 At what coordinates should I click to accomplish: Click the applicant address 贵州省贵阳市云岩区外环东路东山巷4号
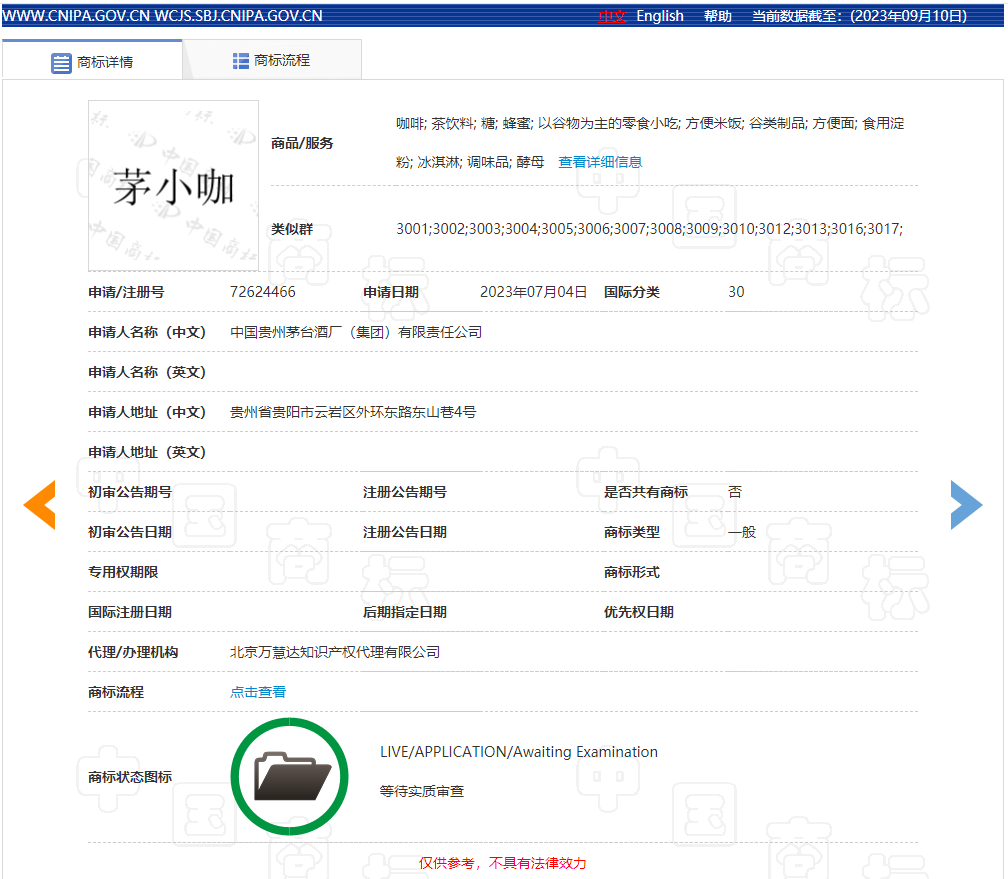(x=353, y=412)
